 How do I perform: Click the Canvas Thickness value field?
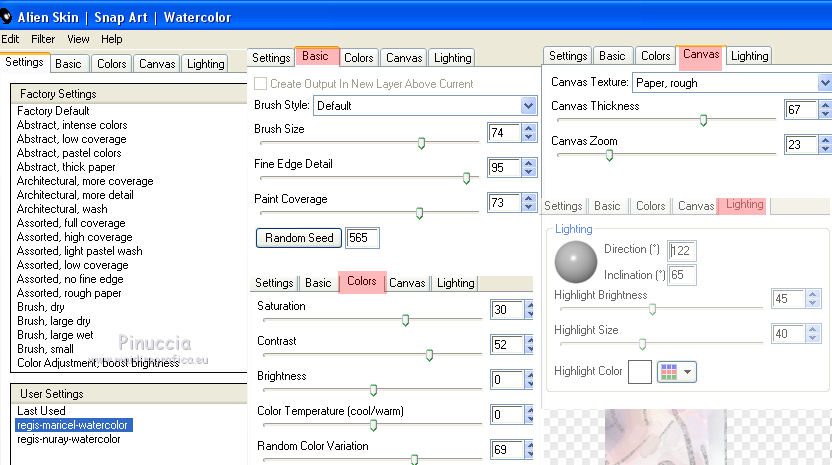[x=801, y=109]
